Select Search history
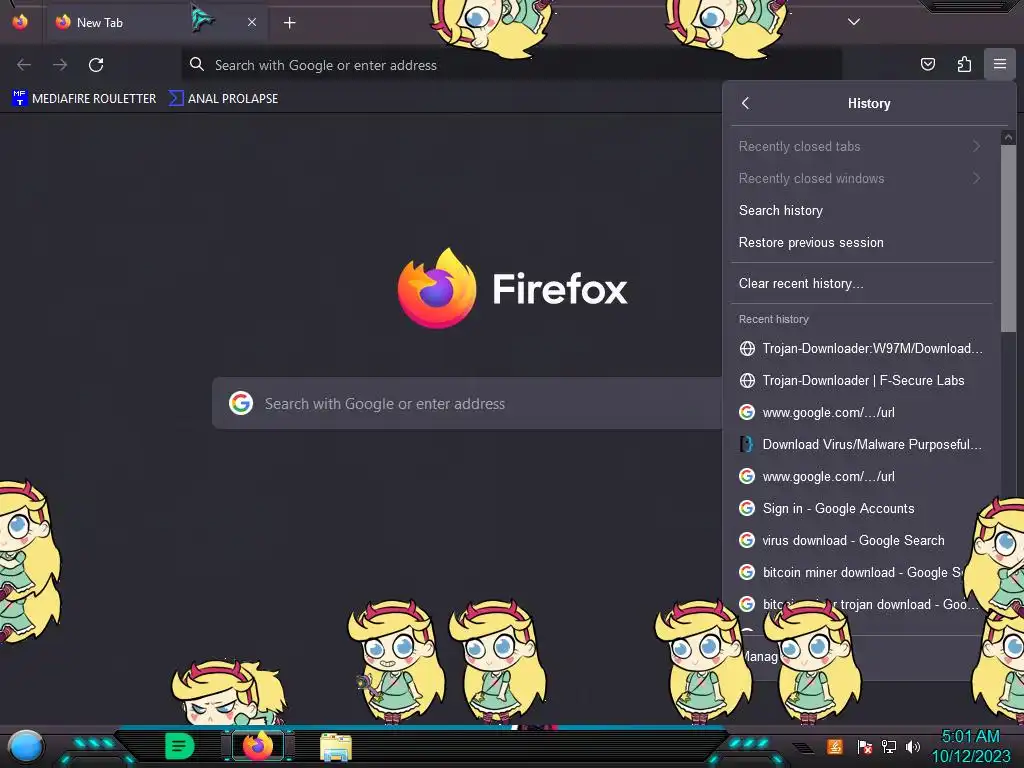1024x768 pixels. 861,210
